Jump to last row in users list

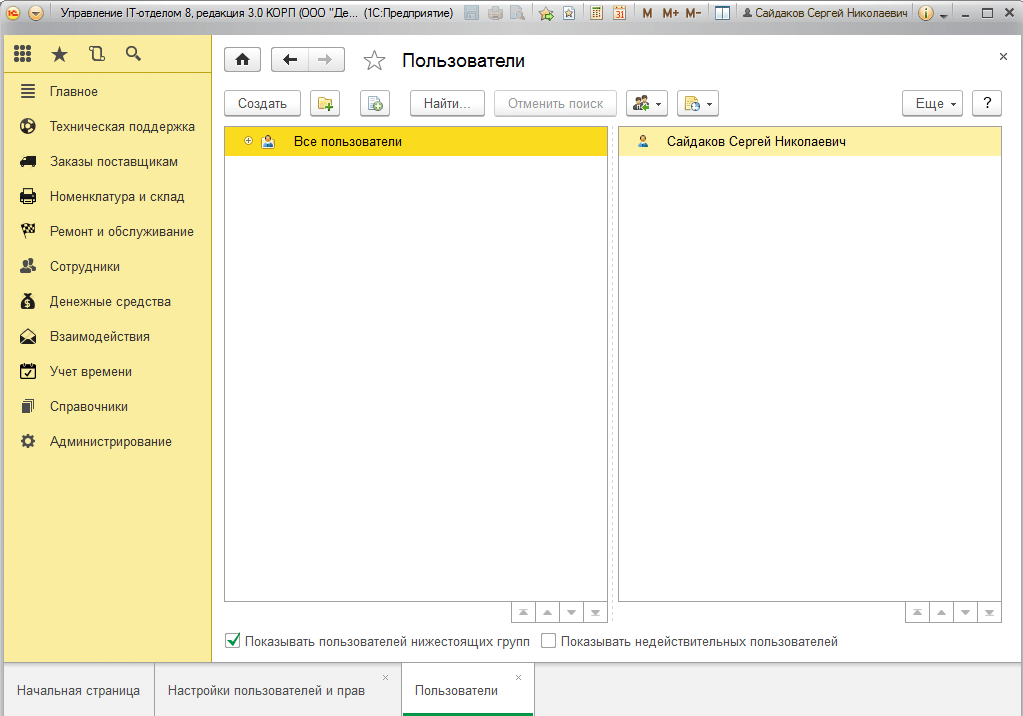(990, 612)
